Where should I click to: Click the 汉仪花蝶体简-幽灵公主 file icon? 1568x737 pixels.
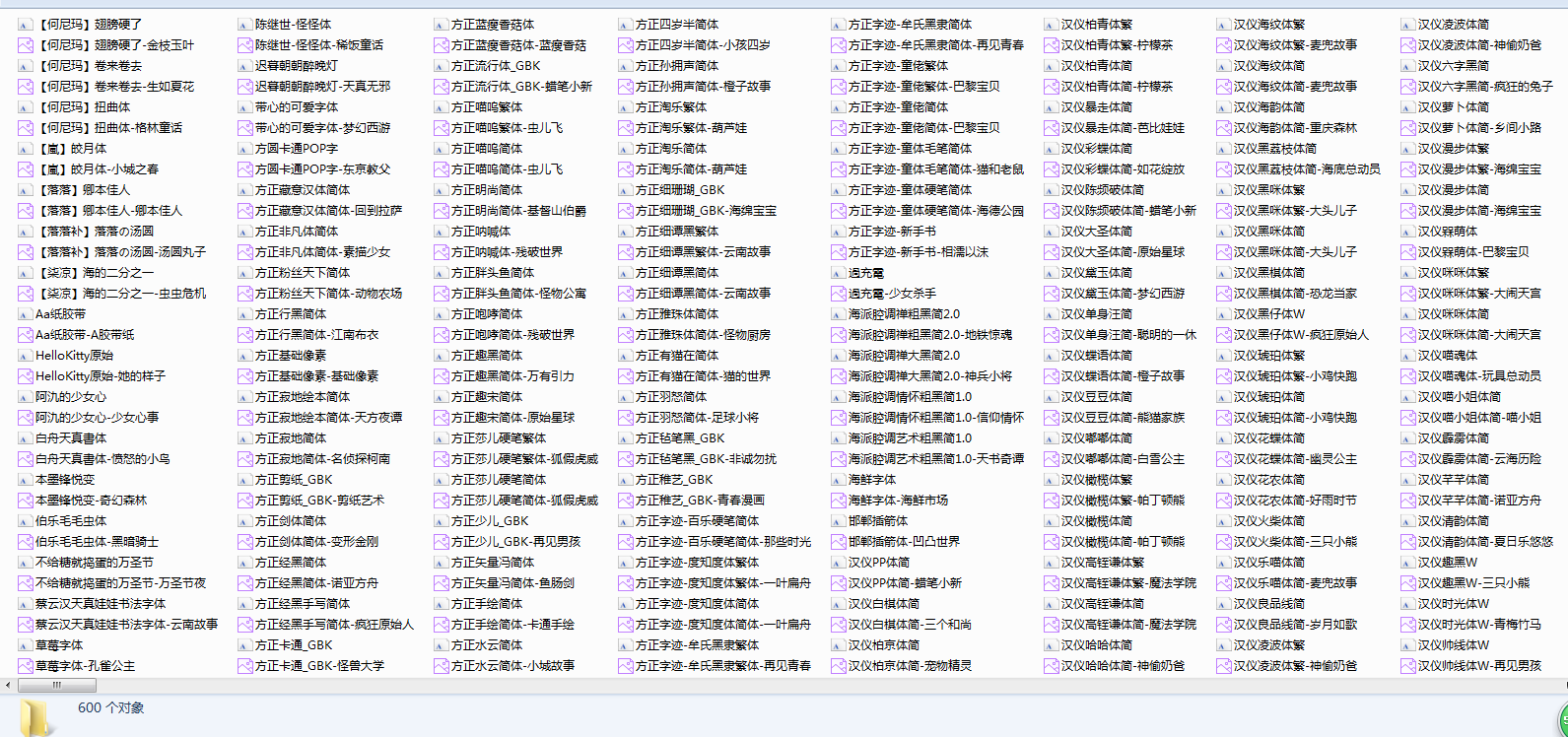[x=1224, y=459]
